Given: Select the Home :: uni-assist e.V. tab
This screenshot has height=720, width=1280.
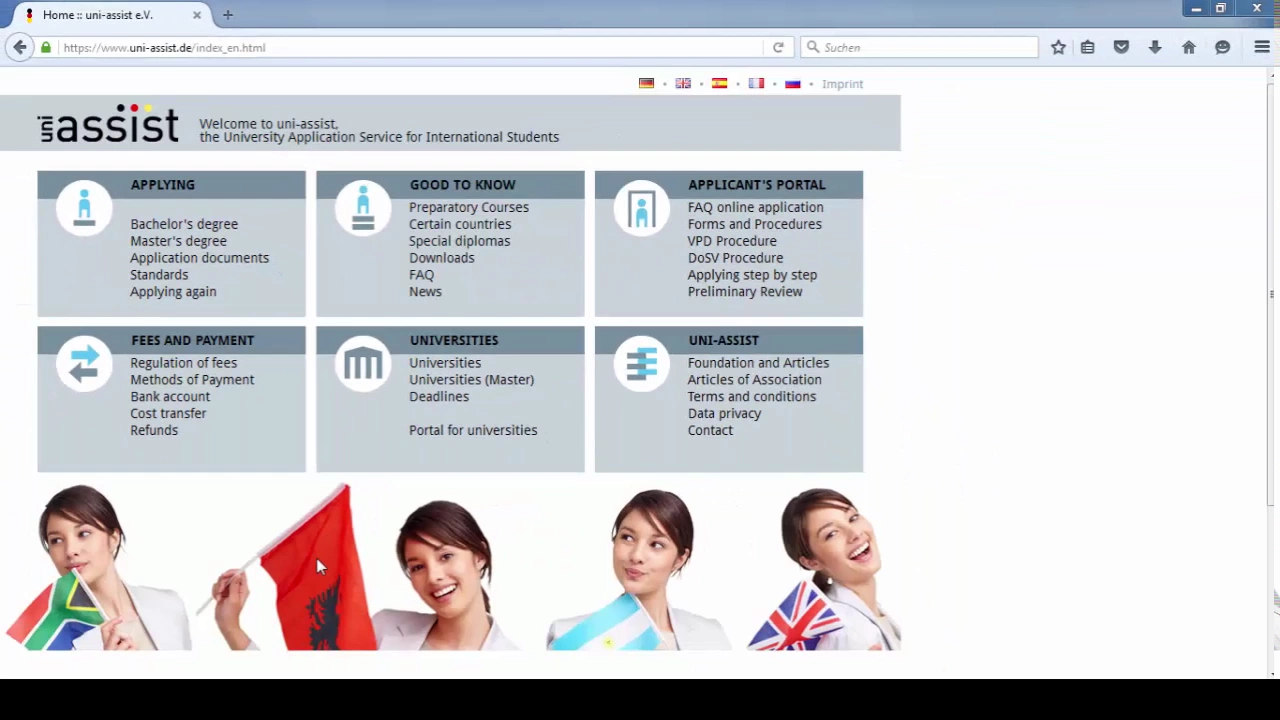Looking at the screenshot, I should [x=110, y=15].
